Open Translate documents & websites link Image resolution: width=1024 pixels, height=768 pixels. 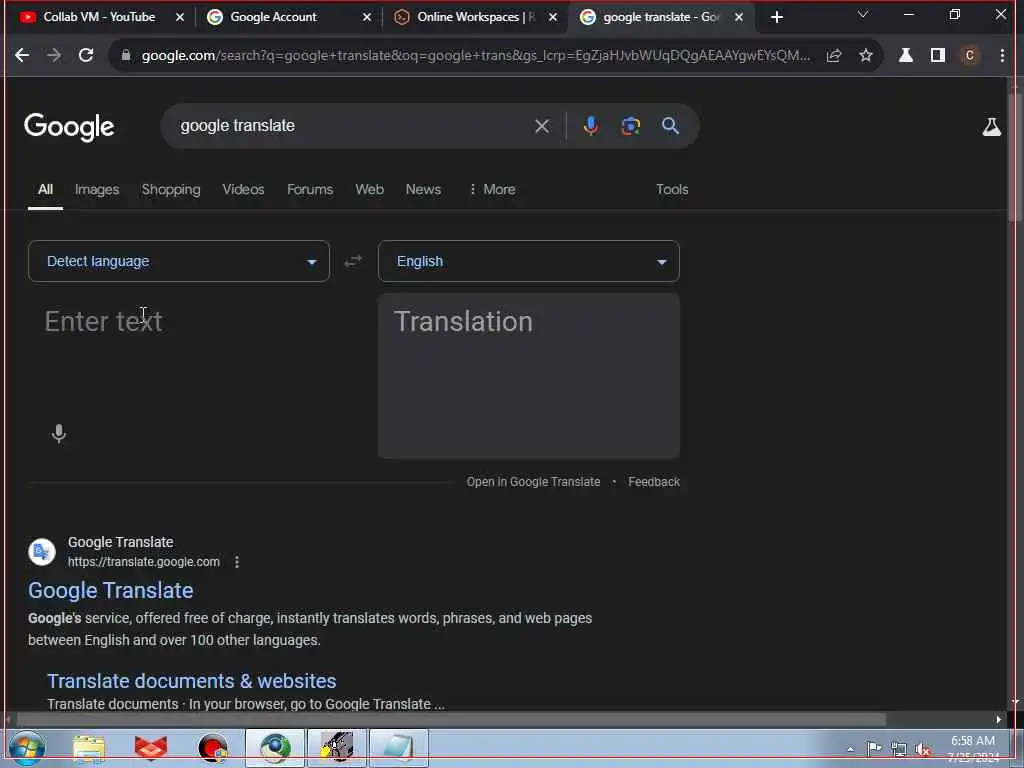click(191, 681)
